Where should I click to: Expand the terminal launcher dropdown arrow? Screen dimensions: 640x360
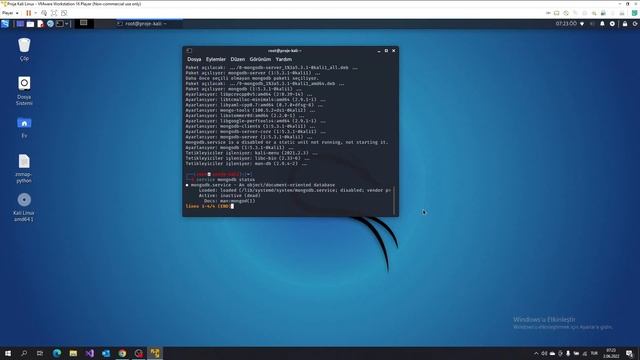(x=67, y=24)
